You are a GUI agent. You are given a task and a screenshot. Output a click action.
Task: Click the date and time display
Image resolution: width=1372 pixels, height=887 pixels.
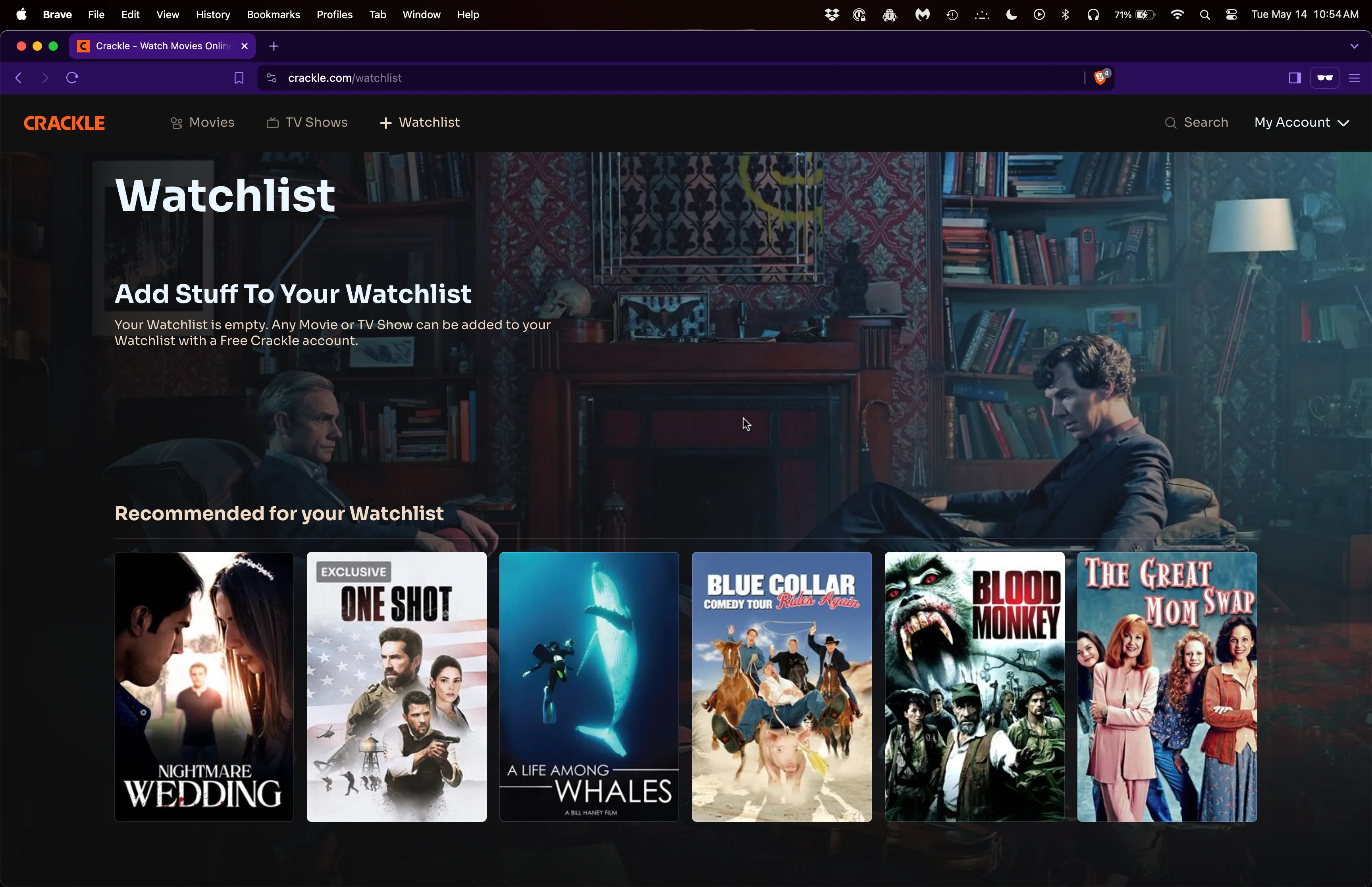(1305, 14)
